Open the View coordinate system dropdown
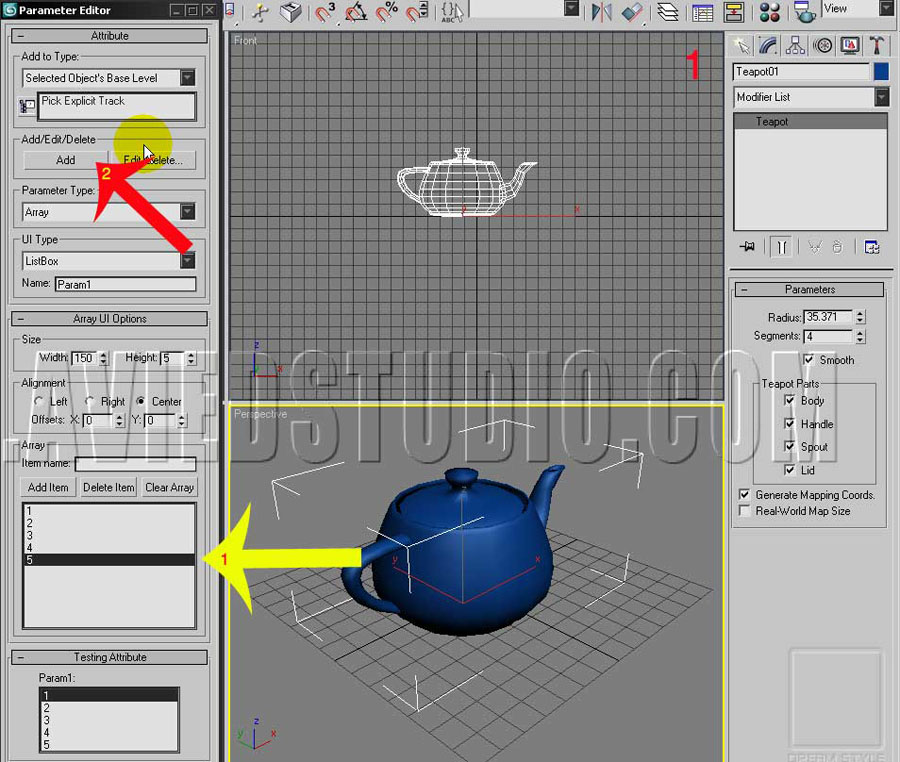Screen dimensions: 900x762 tap(887, 8)
